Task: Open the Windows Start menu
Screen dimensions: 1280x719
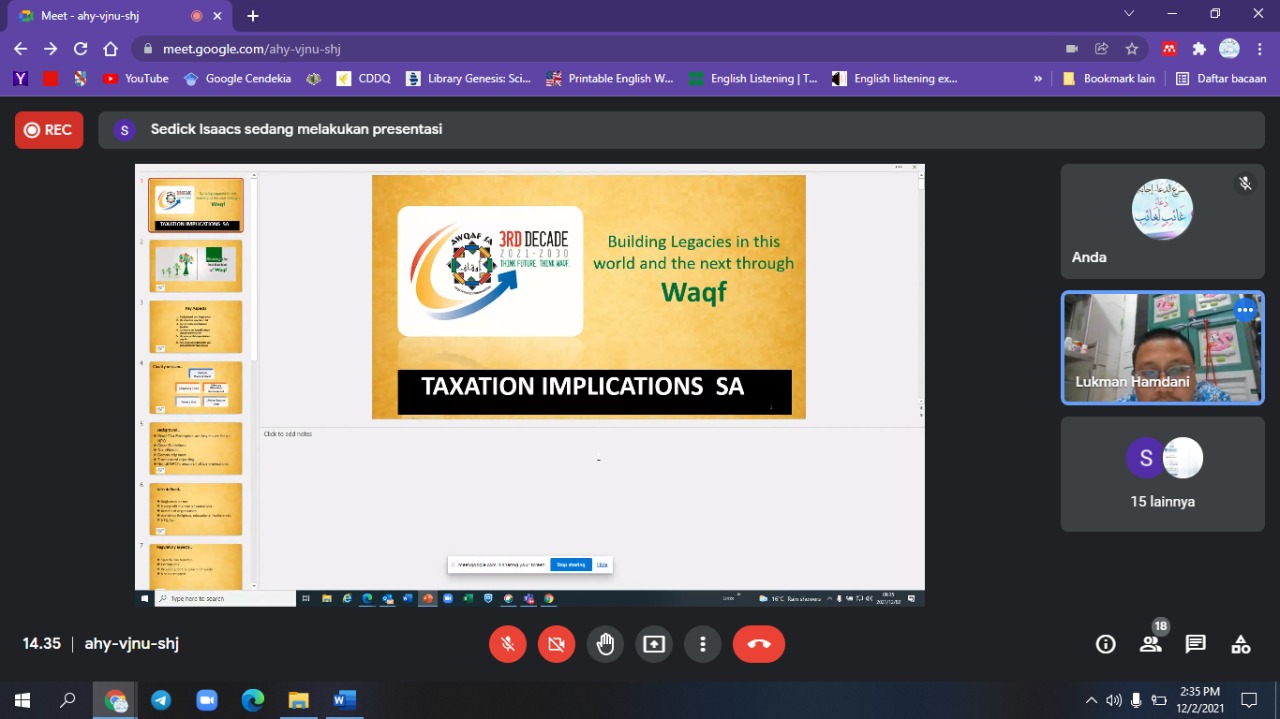Action: 22,700
